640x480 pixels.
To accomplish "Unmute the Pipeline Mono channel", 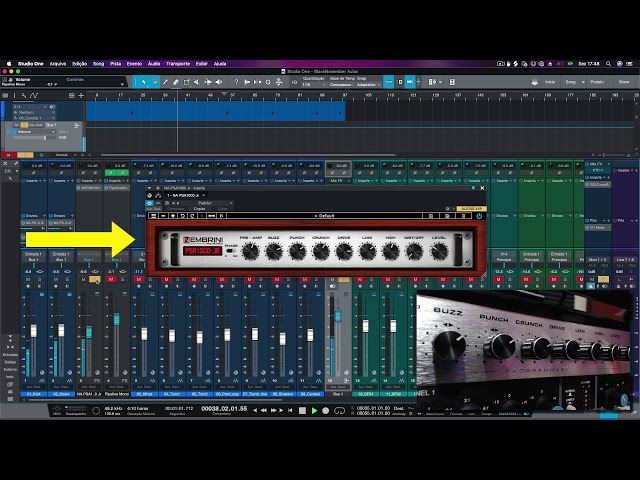I will pos(111,279).
